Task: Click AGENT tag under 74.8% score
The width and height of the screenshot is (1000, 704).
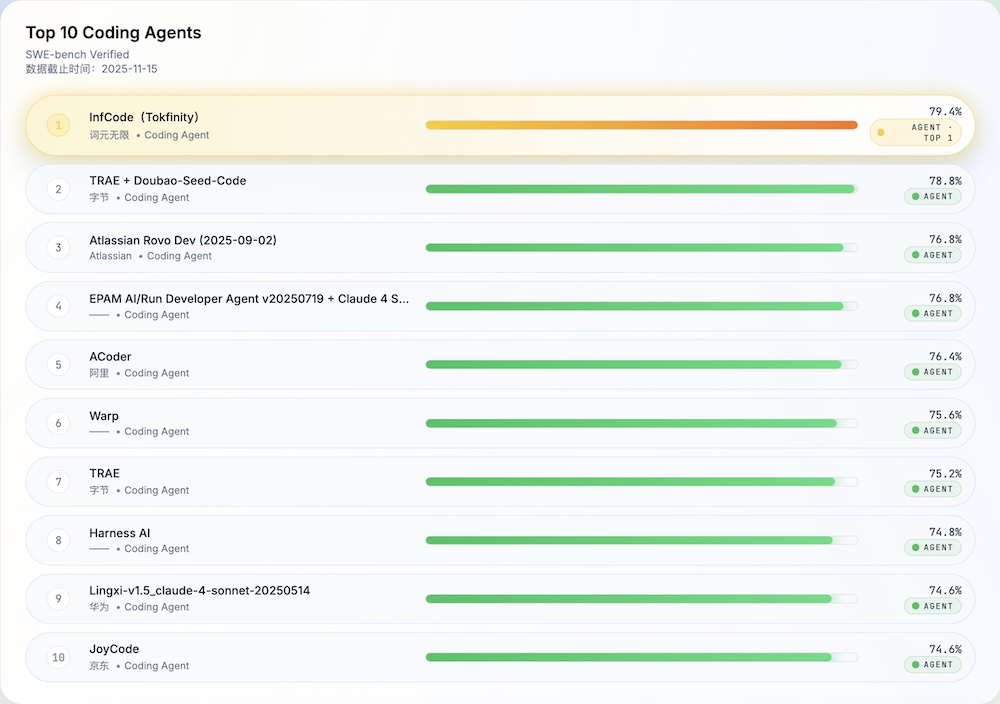Action: tap(932, 548)
